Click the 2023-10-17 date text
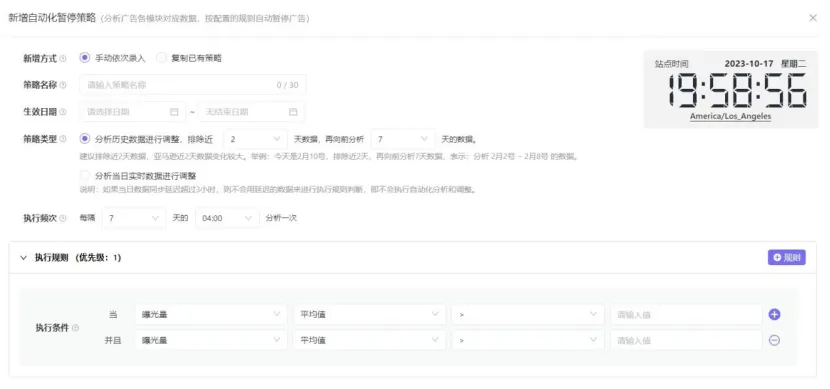This screenshot has height=389, width=830. pos(748,64)
